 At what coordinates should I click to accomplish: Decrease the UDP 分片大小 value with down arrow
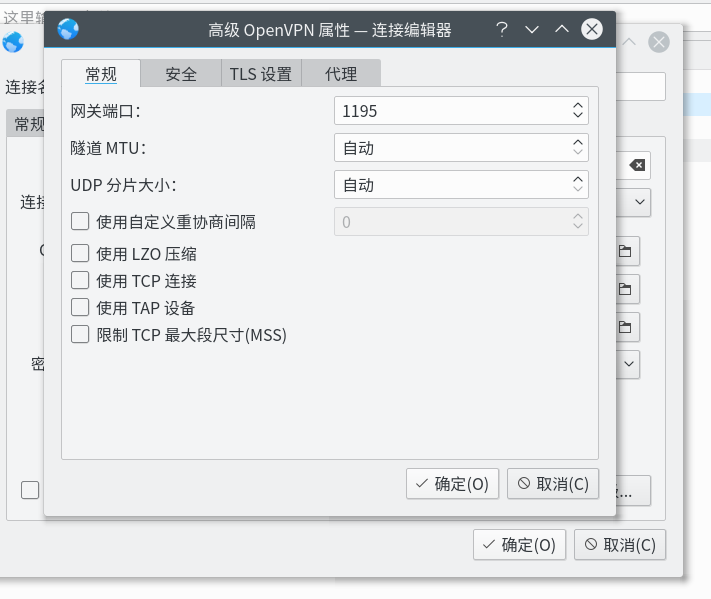578,190
